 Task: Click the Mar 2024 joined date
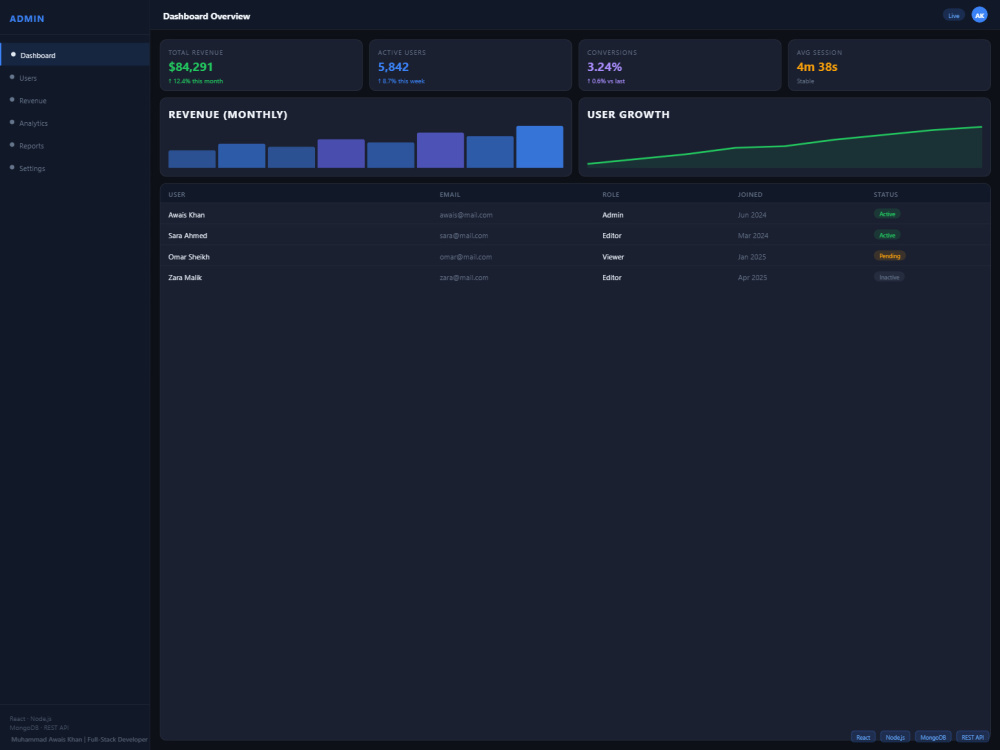point(753,235)
